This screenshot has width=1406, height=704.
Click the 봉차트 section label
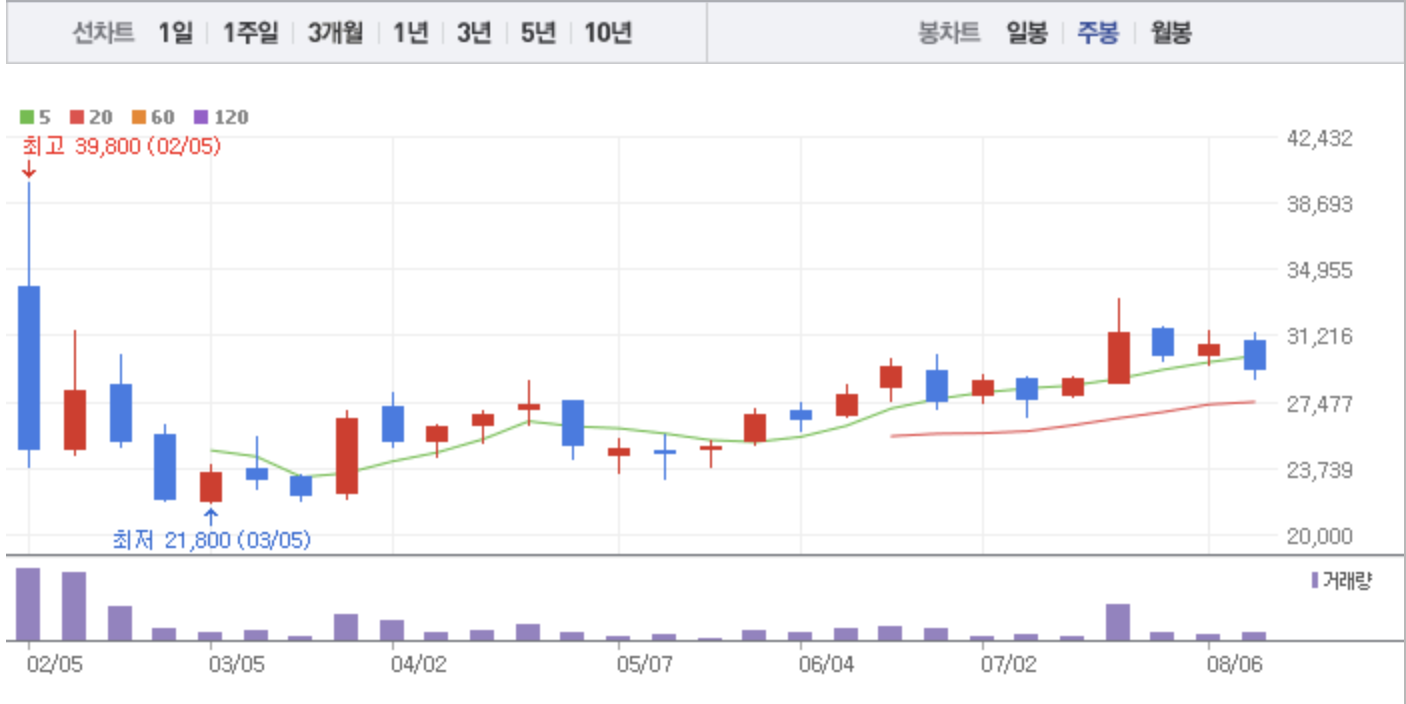[948, 33]
